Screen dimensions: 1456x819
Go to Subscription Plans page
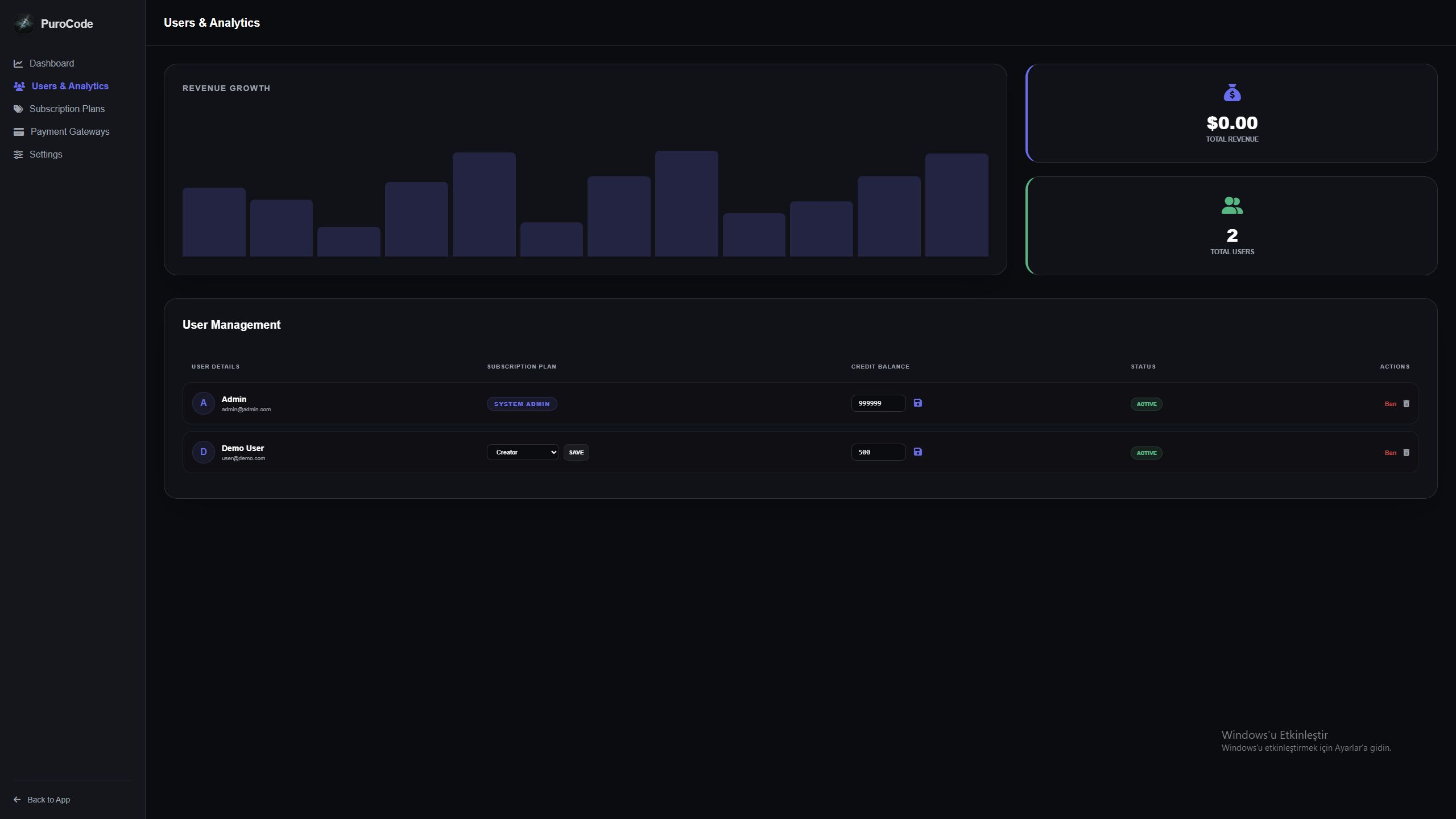(x=67, y=109)
